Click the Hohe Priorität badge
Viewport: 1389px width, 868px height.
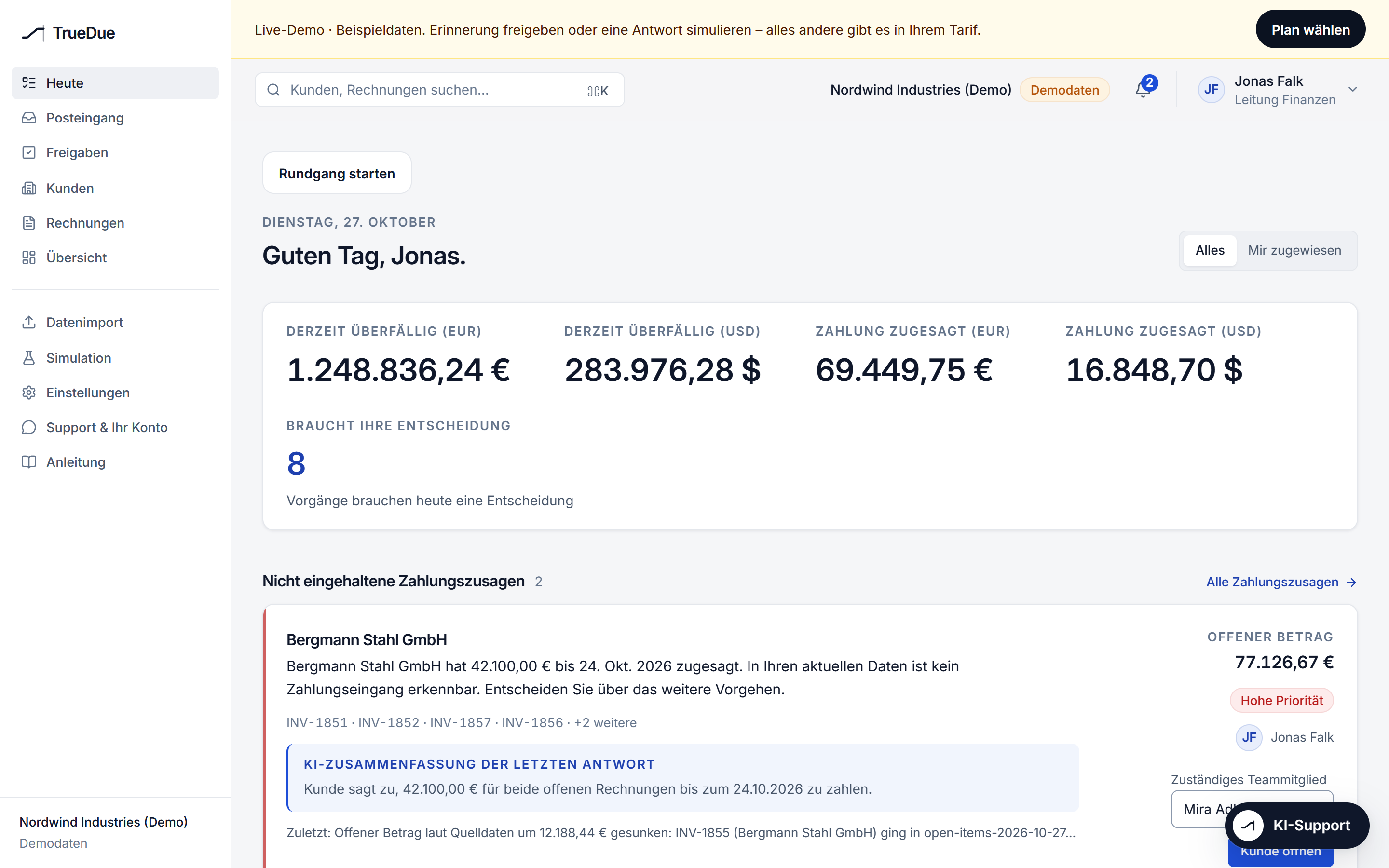point(1281,700)
